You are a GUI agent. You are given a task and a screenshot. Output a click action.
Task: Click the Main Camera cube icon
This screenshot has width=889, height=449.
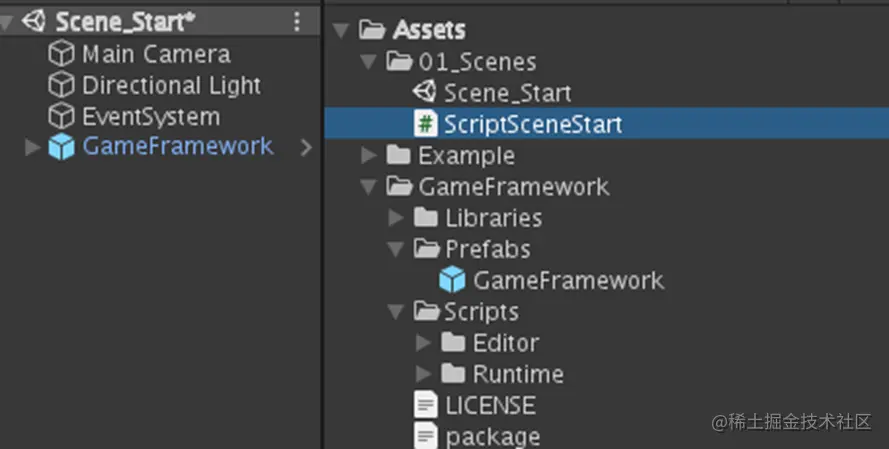[62, 55]
